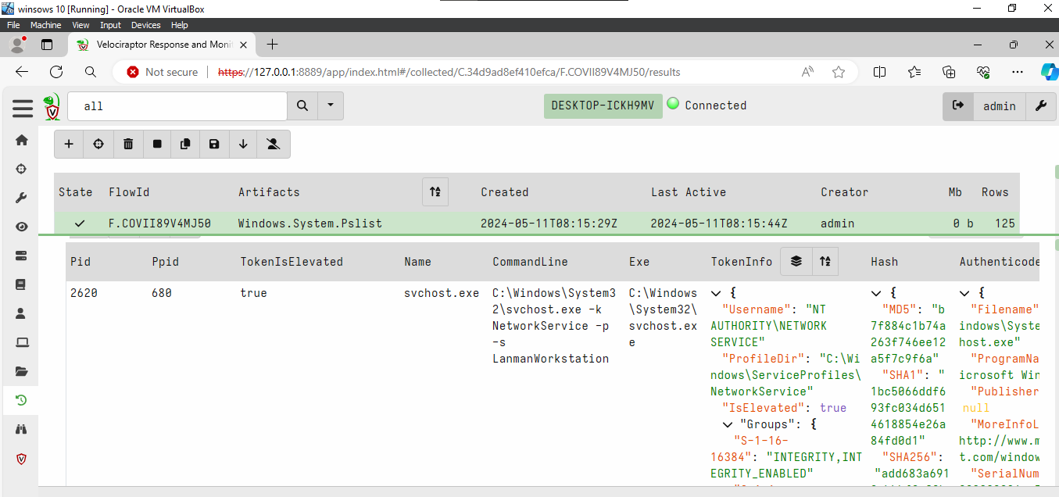
Task: Open the search options dropdown arrow
Action: (x=330, y=106)
